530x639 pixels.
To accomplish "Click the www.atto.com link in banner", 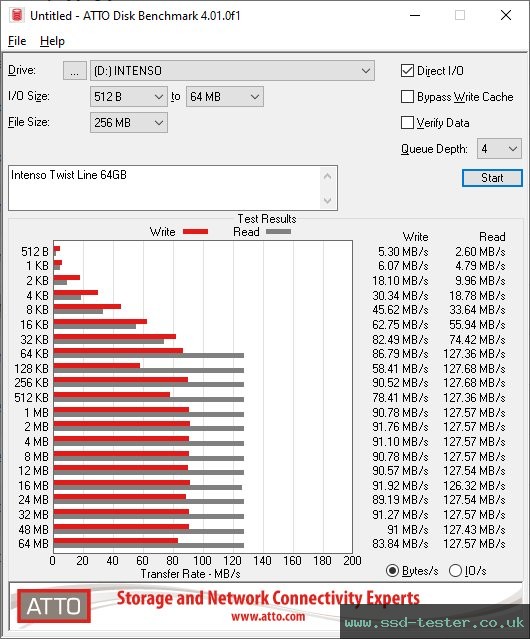I will click(268, 617).
